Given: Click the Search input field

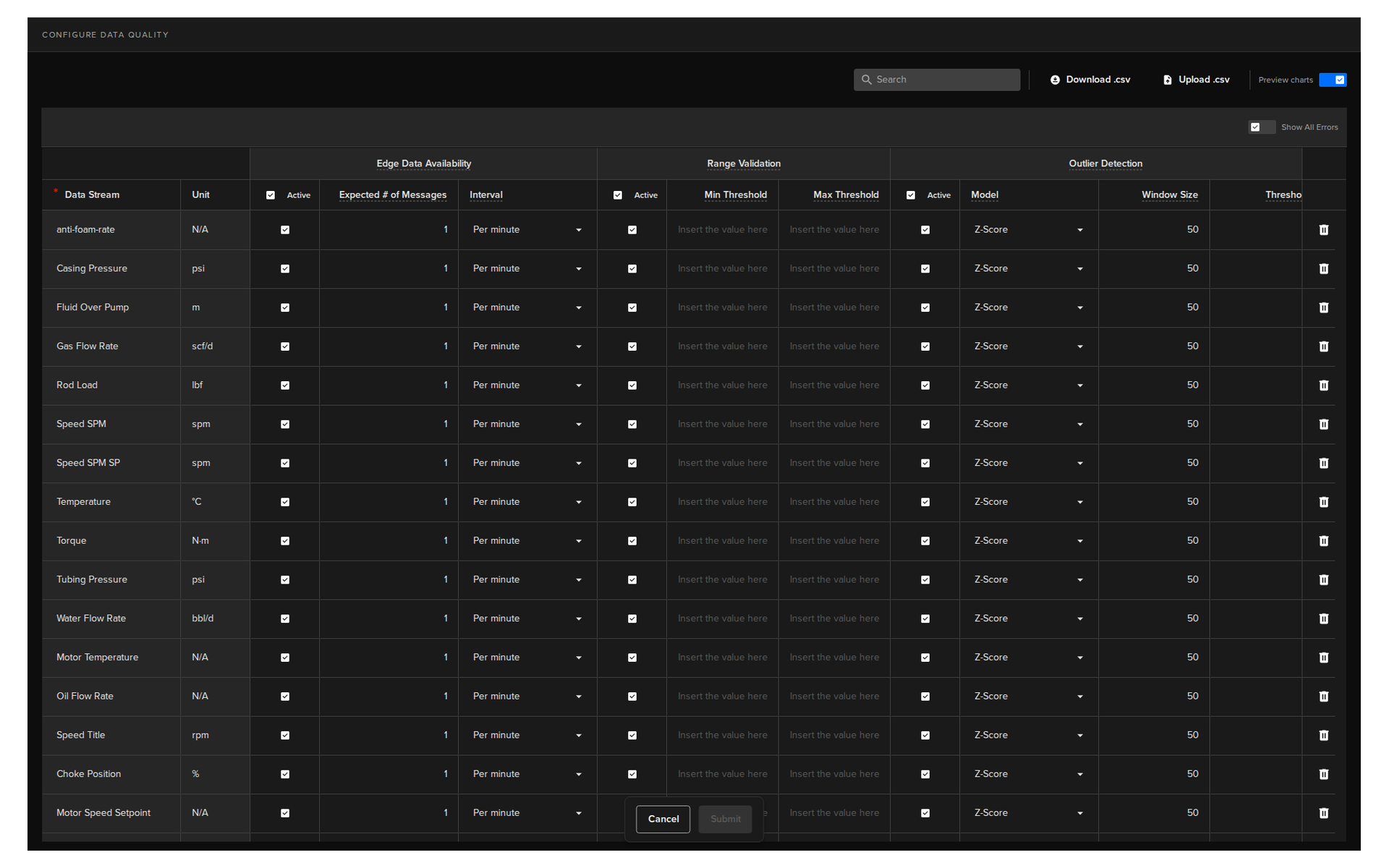Looking at the screenshot, I should 937,80.
